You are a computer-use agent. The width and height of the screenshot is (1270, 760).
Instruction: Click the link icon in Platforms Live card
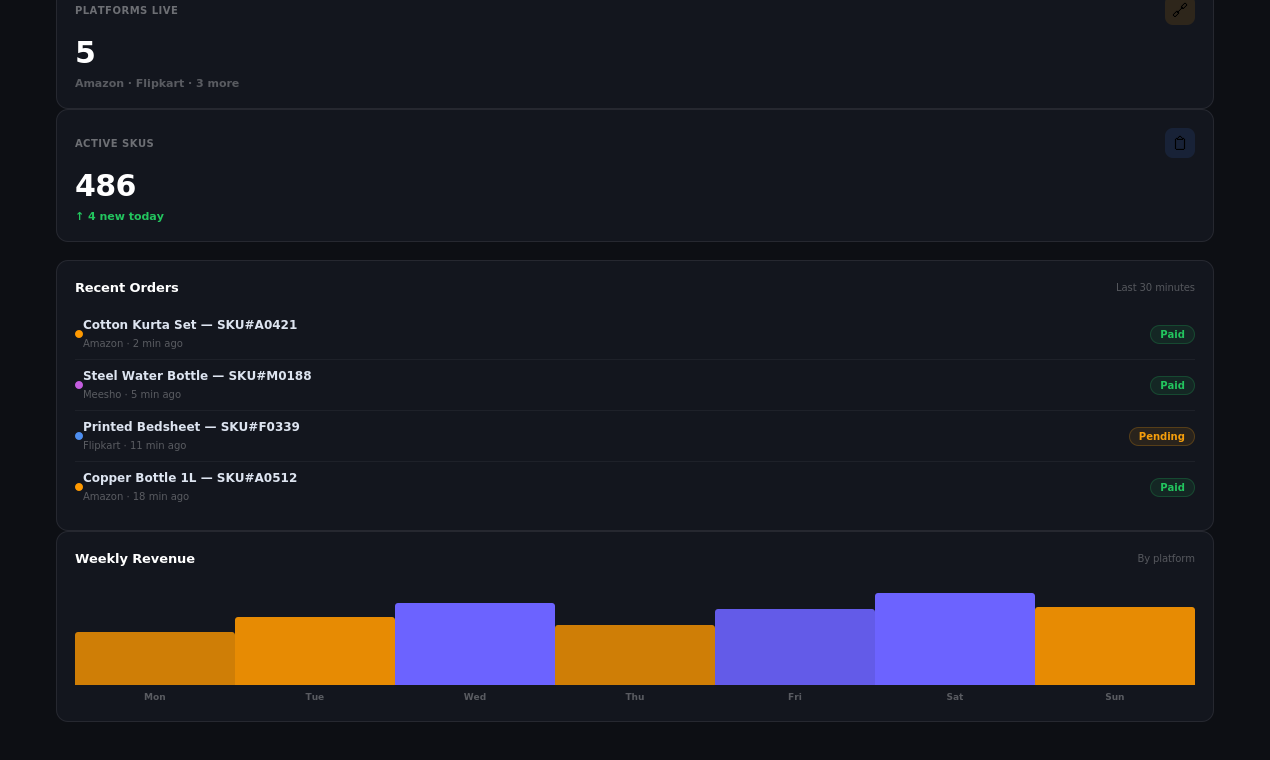(1180, 10)
